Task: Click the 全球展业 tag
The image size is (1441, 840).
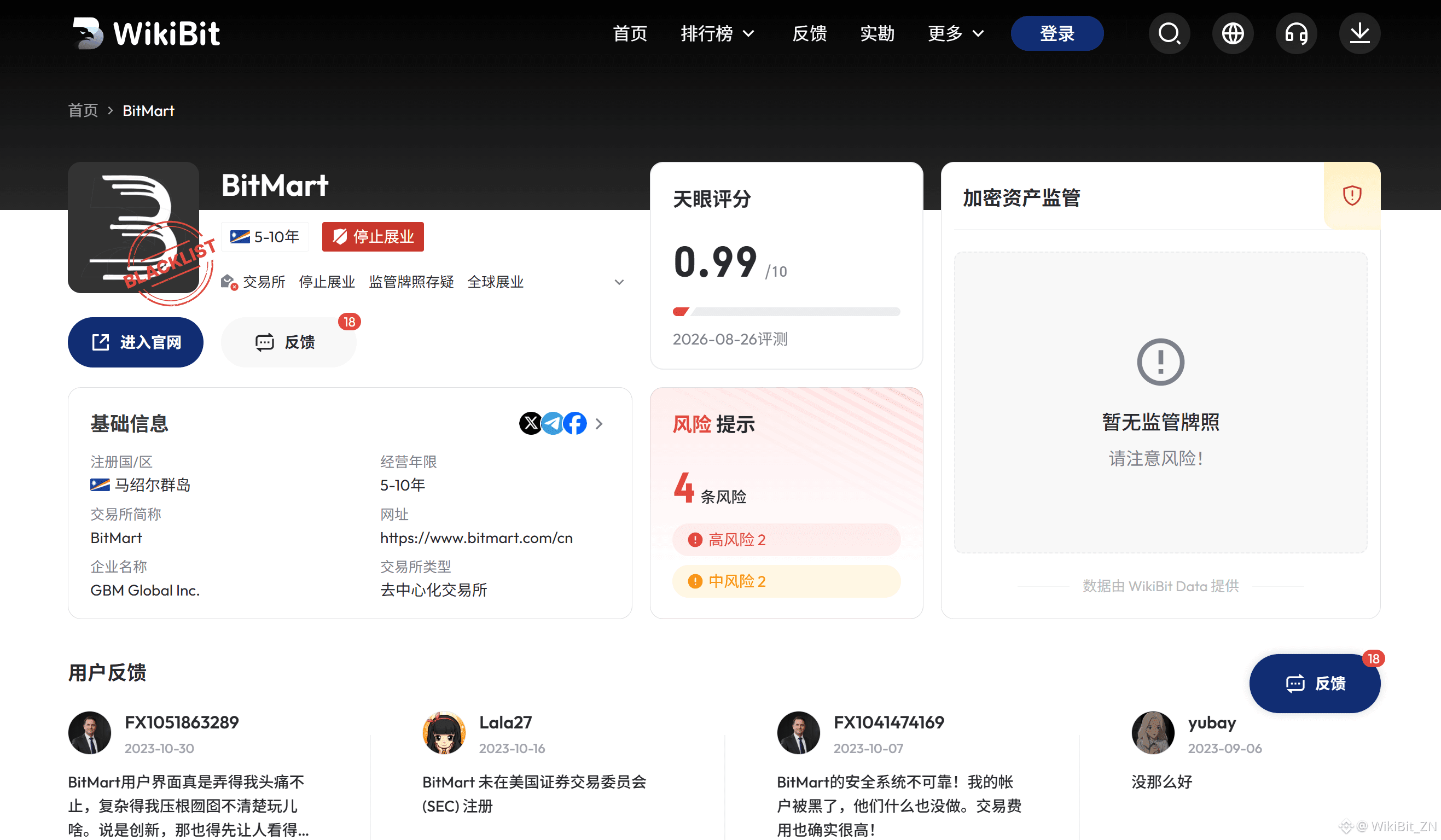Action: click(496, 282)
